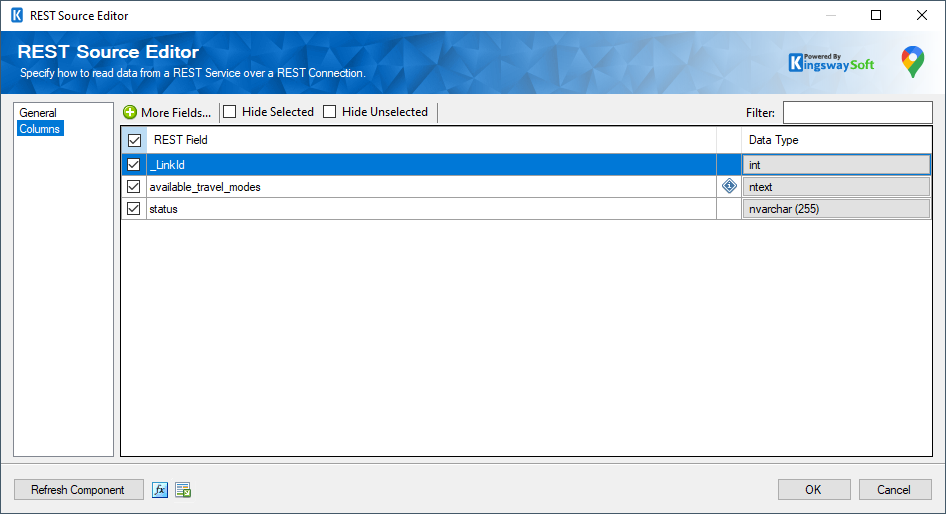Enable the Hide Unselected checkbox
The width and height of the screenshot is (946, 514).
(x=330, y=113)
